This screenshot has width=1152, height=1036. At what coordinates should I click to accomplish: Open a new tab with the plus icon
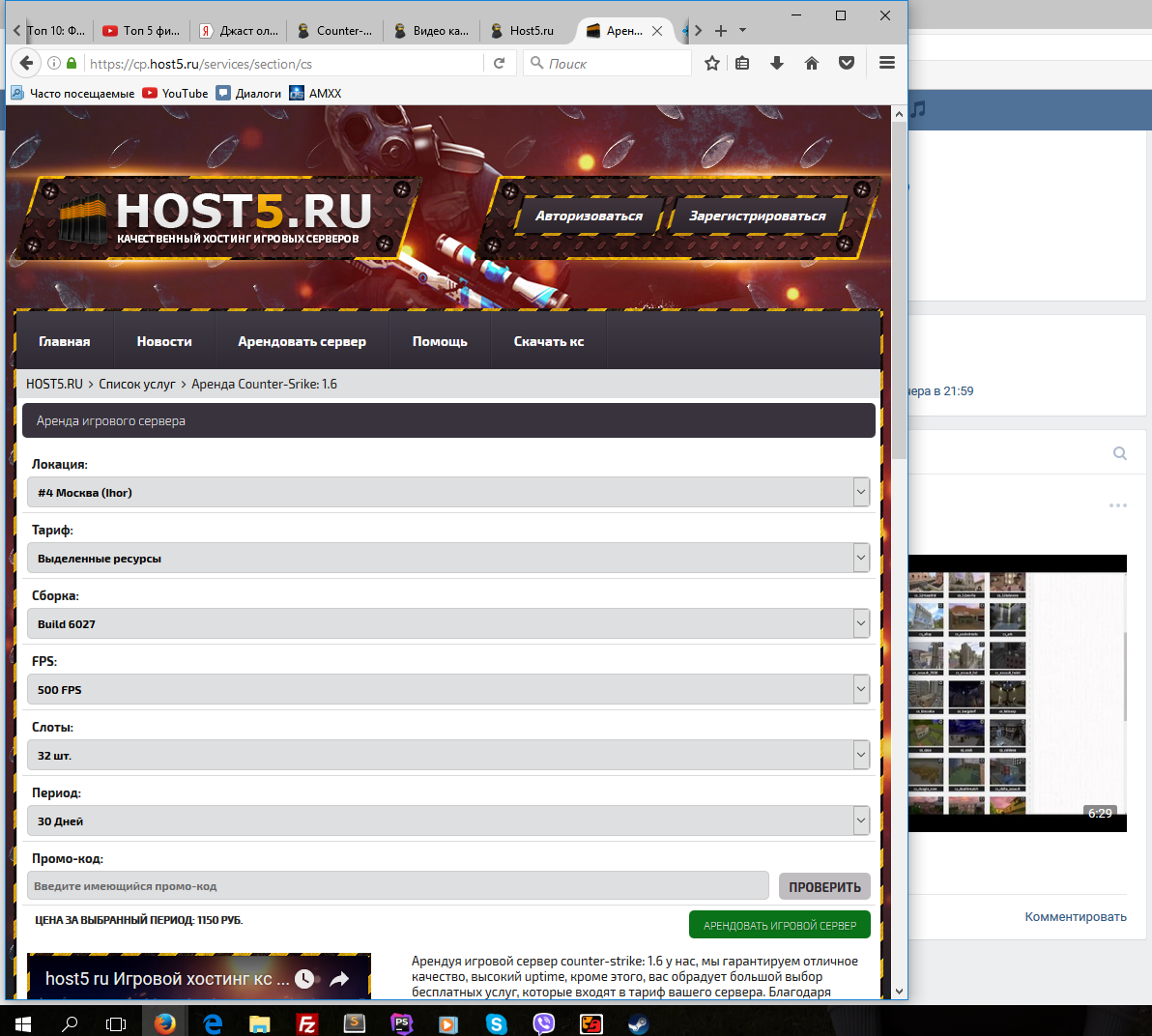pyautogui.click(x=721, y=31)
